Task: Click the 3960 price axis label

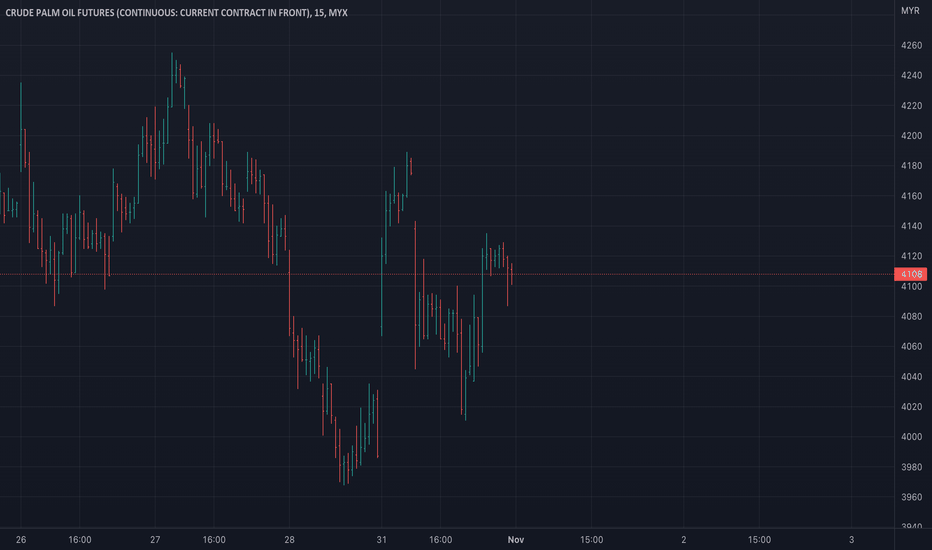Action: click(911, 497)
